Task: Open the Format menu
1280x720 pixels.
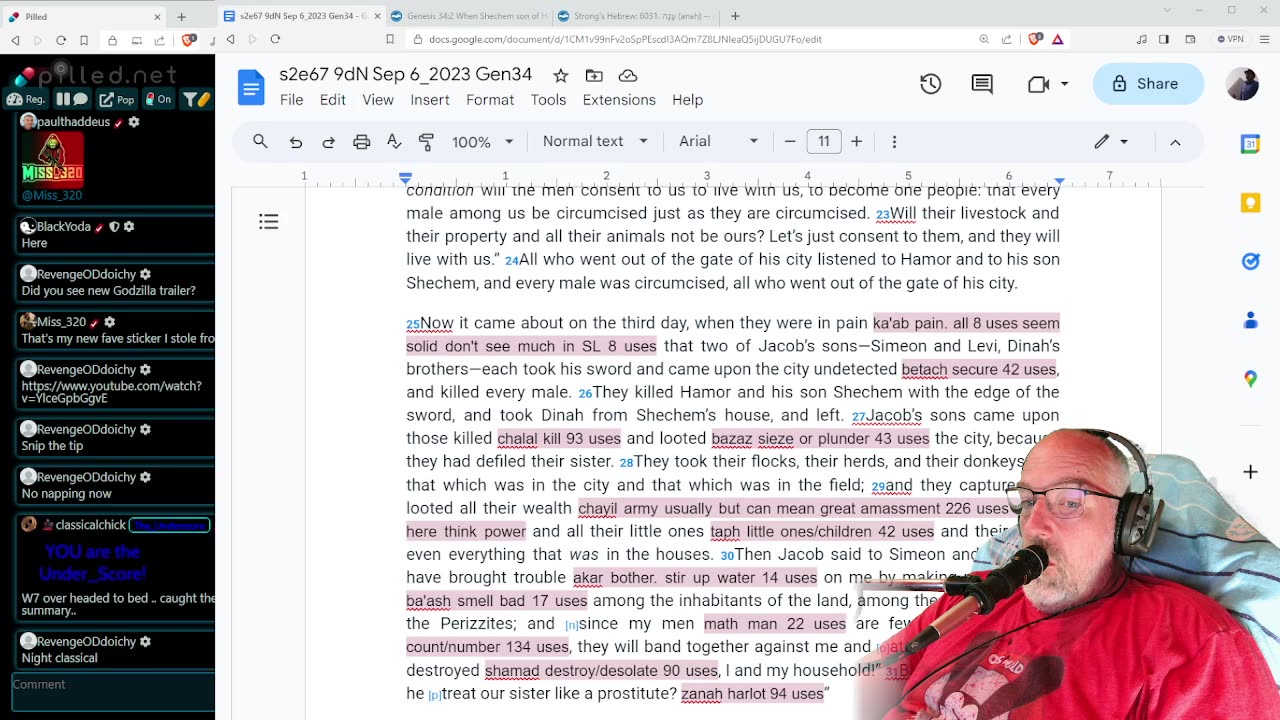Action: pyautogui.click(x=490, y=100)
